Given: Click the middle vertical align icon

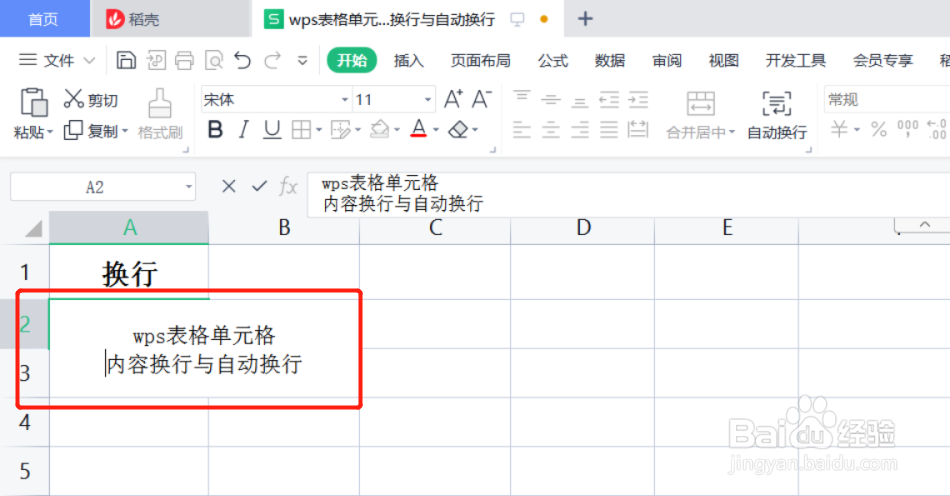Looking at the screenshot, I should 551,99.
